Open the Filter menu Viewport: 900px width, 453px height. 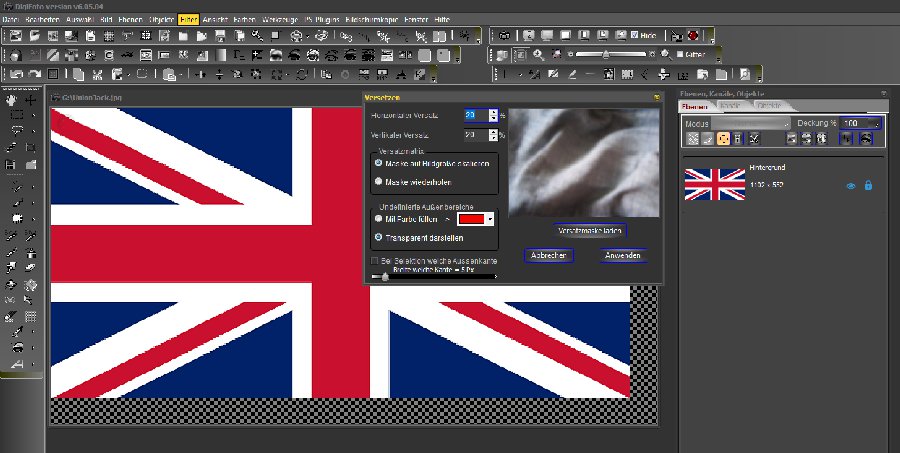pyautogui.click(x=189, y=19)
